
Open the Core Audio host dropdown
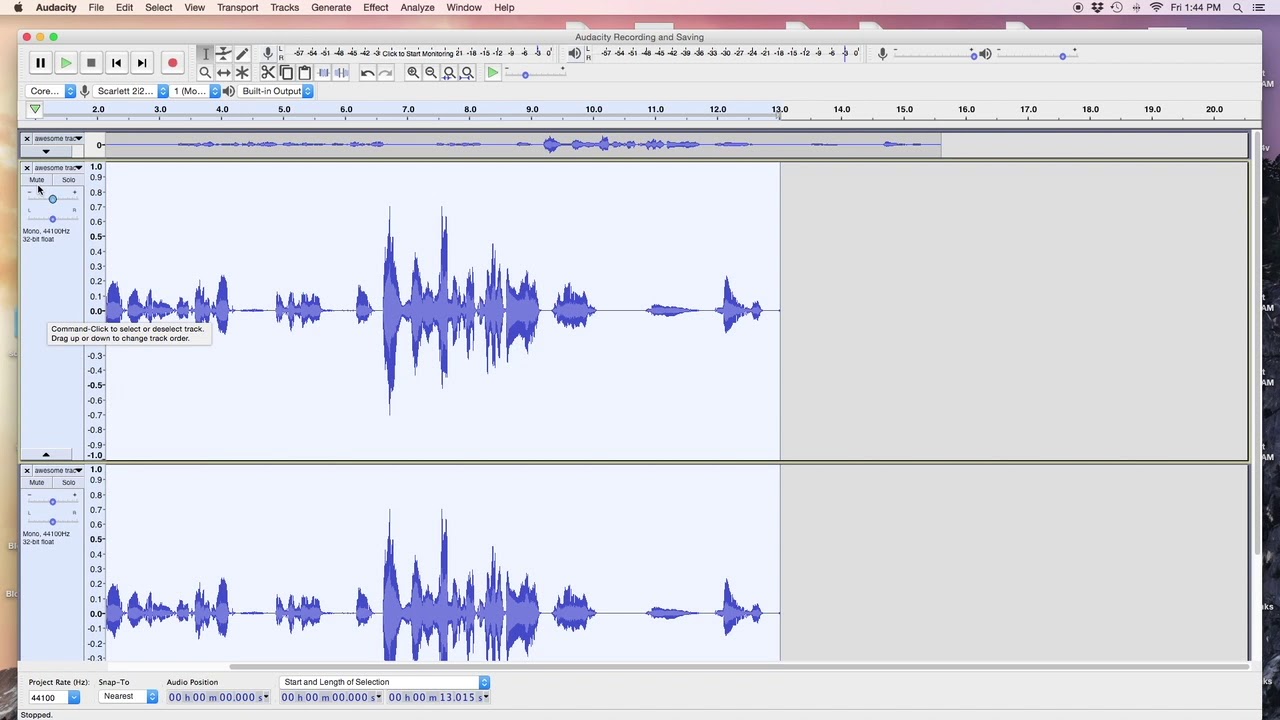pyautogui.click(x=52, y=91)
